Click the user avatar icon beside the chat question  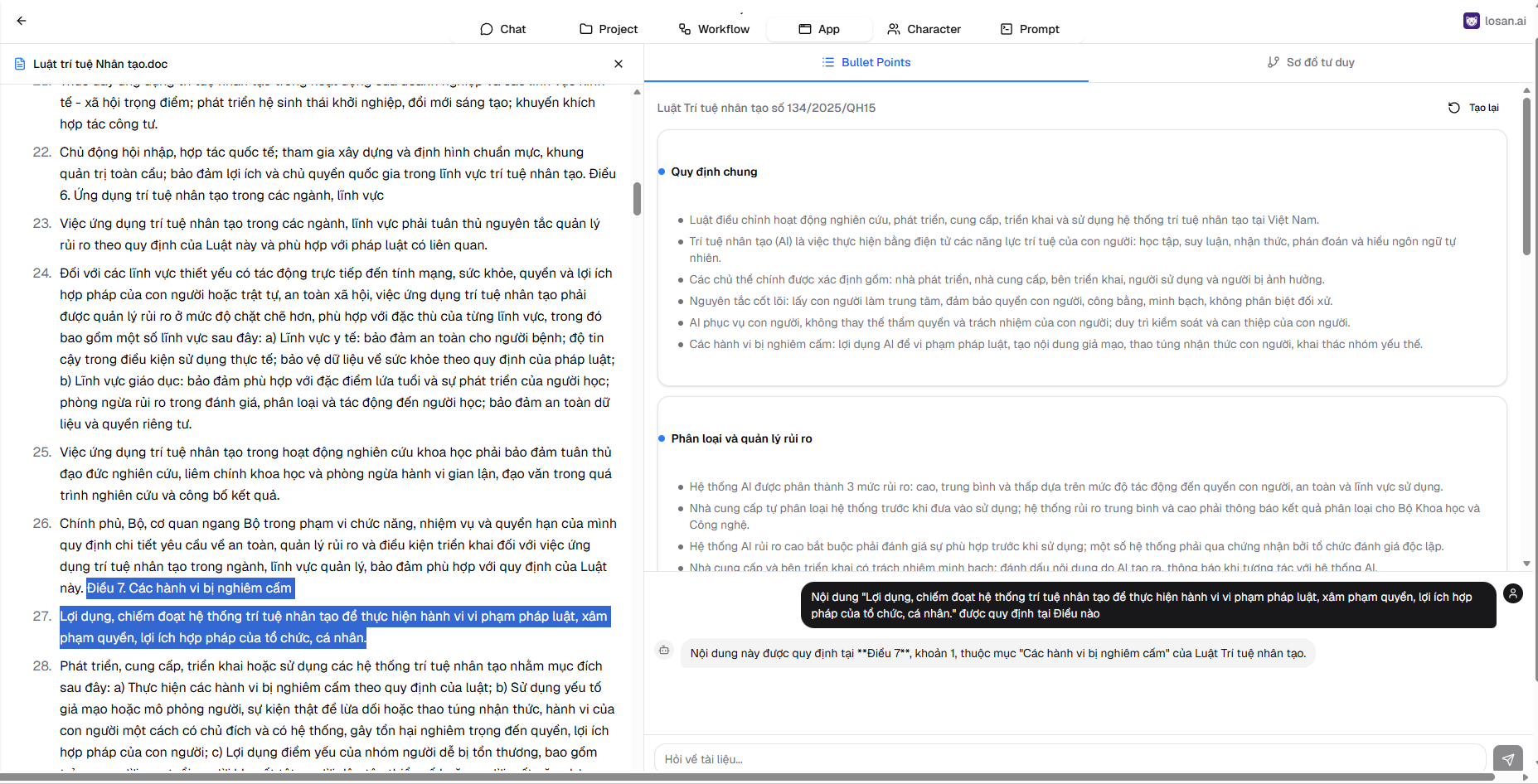[x=1513, y=593]
